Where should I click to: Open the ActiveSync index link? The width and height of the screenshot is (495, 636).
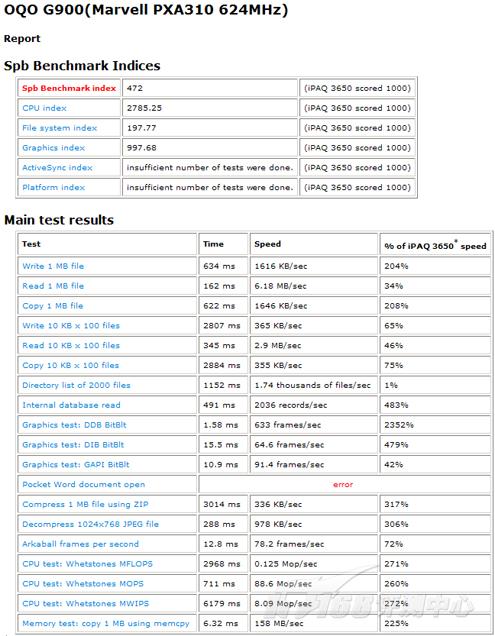[57, 168]
